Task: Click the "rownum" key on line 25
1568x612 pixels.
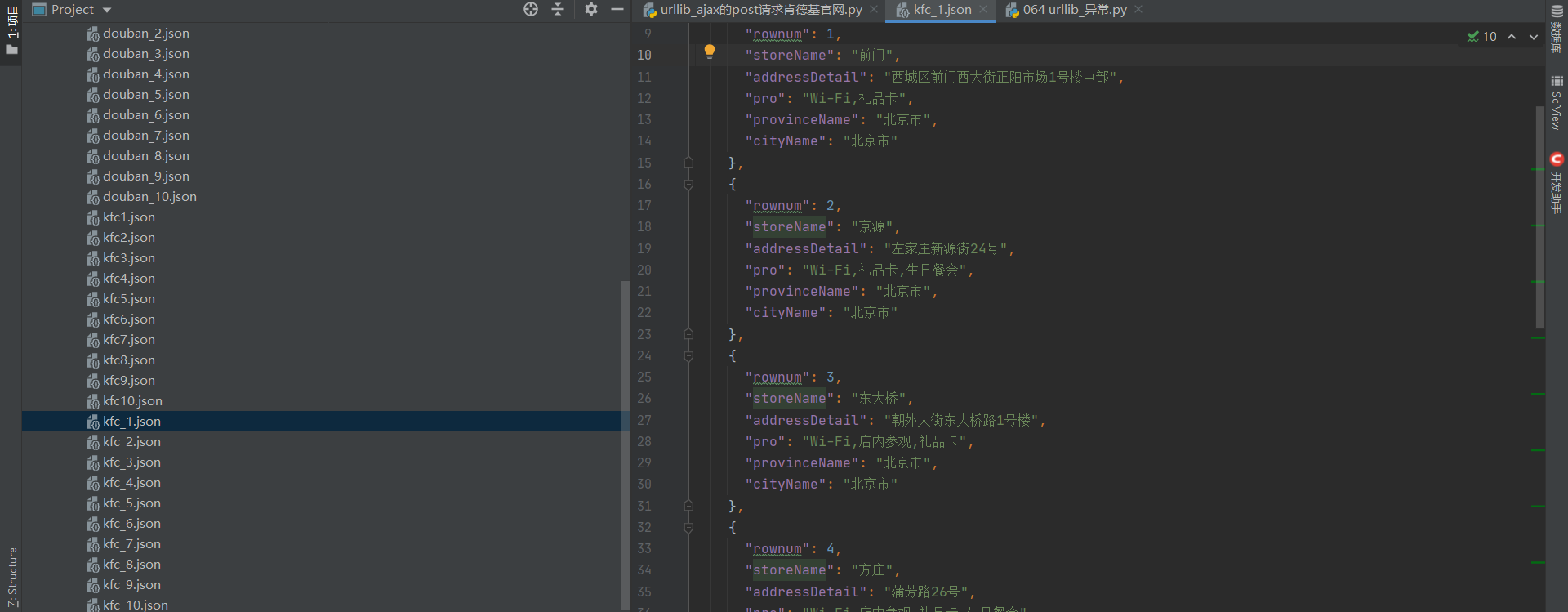Action: (x=777, y=377)
